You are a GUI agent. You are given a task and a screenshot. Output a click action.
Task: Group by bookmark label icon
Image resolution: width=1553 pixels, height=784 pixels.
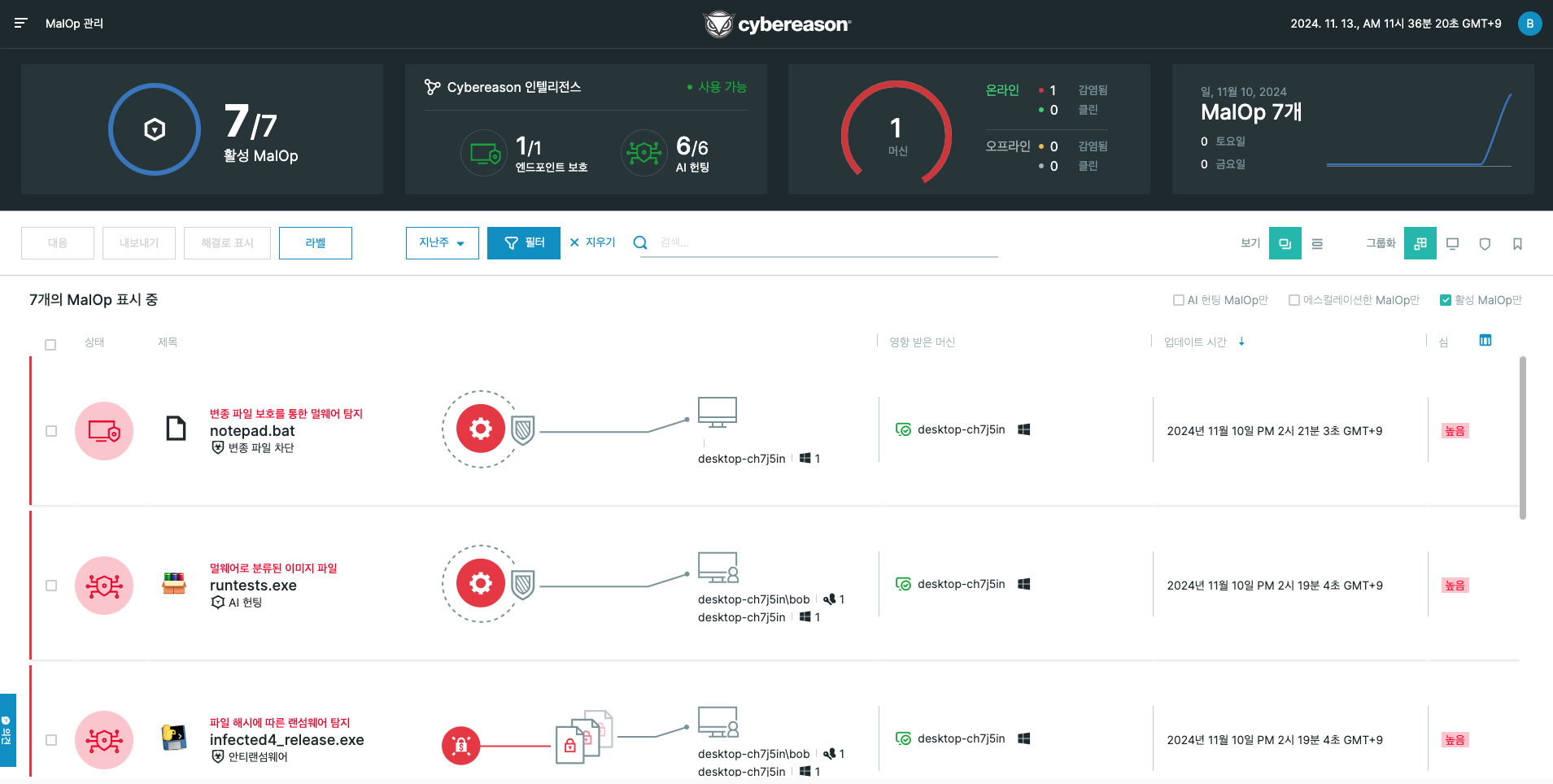[1517, 243]
